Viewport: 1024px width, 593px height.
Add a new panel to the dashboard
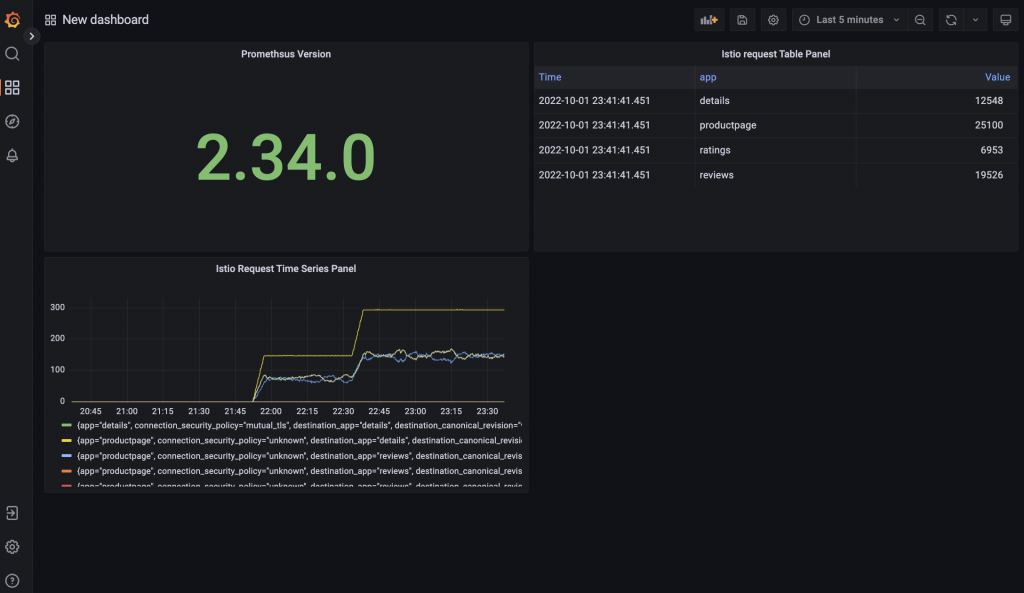[x=709, y=20]
